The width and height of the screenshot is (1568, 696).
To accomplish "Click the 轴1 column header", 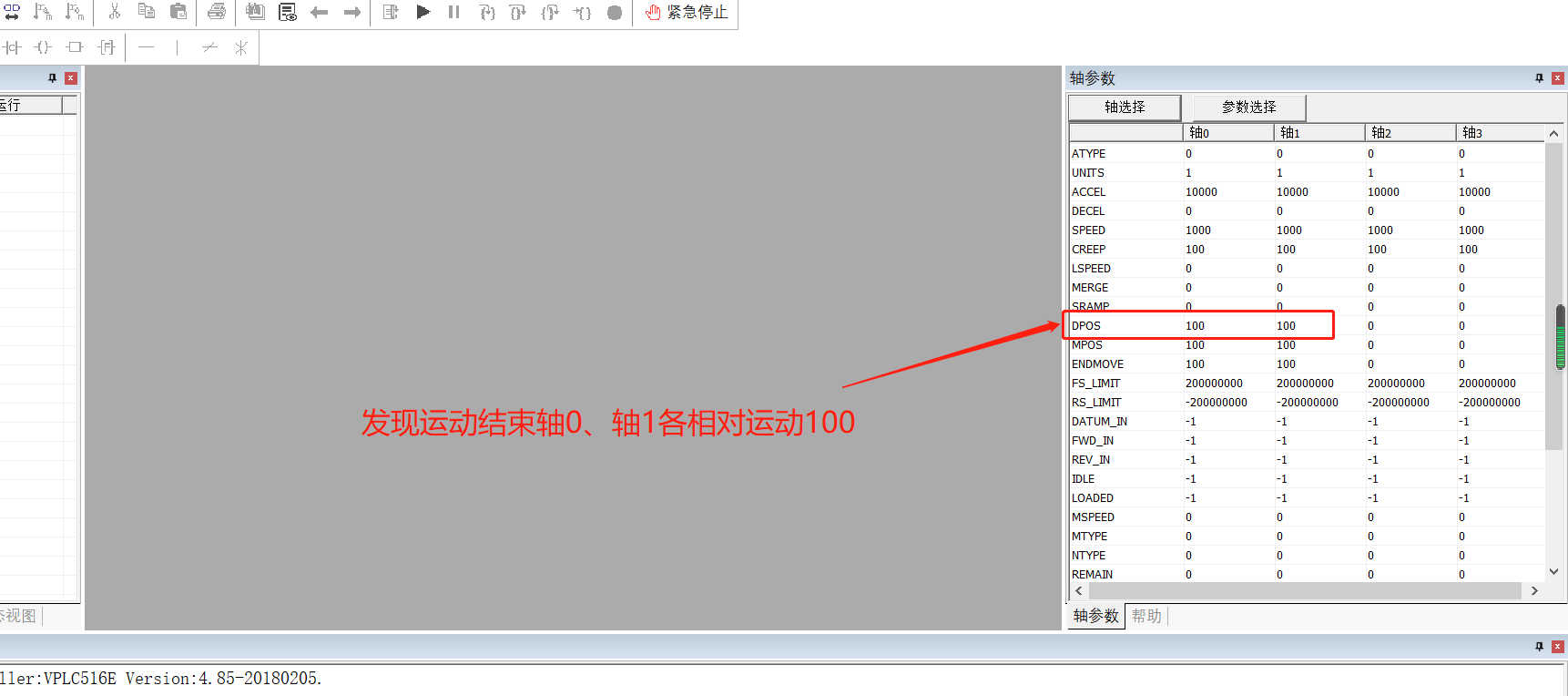I will coord(1319,133).
